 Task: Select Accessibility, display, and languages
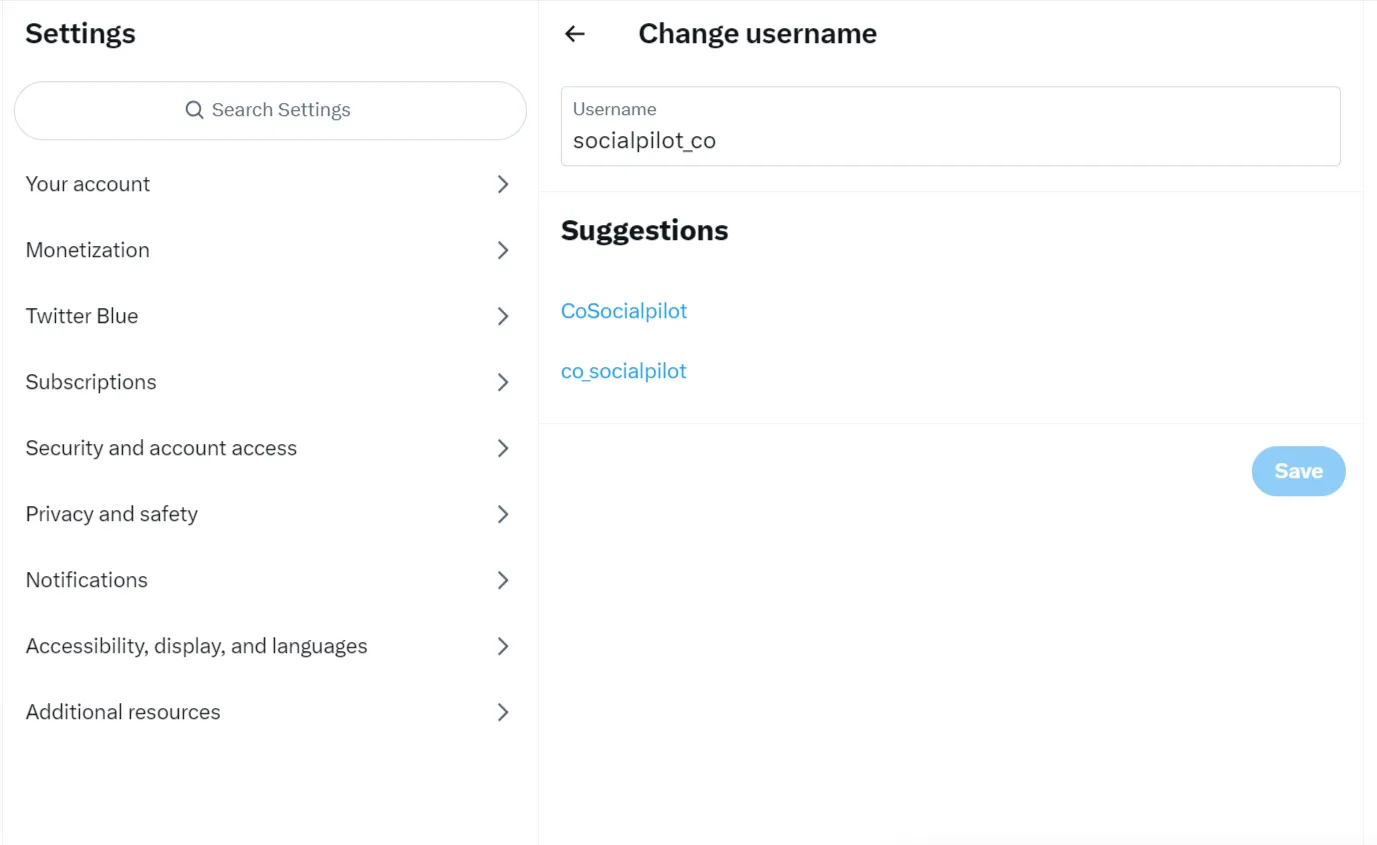click(x=197, y=646)
